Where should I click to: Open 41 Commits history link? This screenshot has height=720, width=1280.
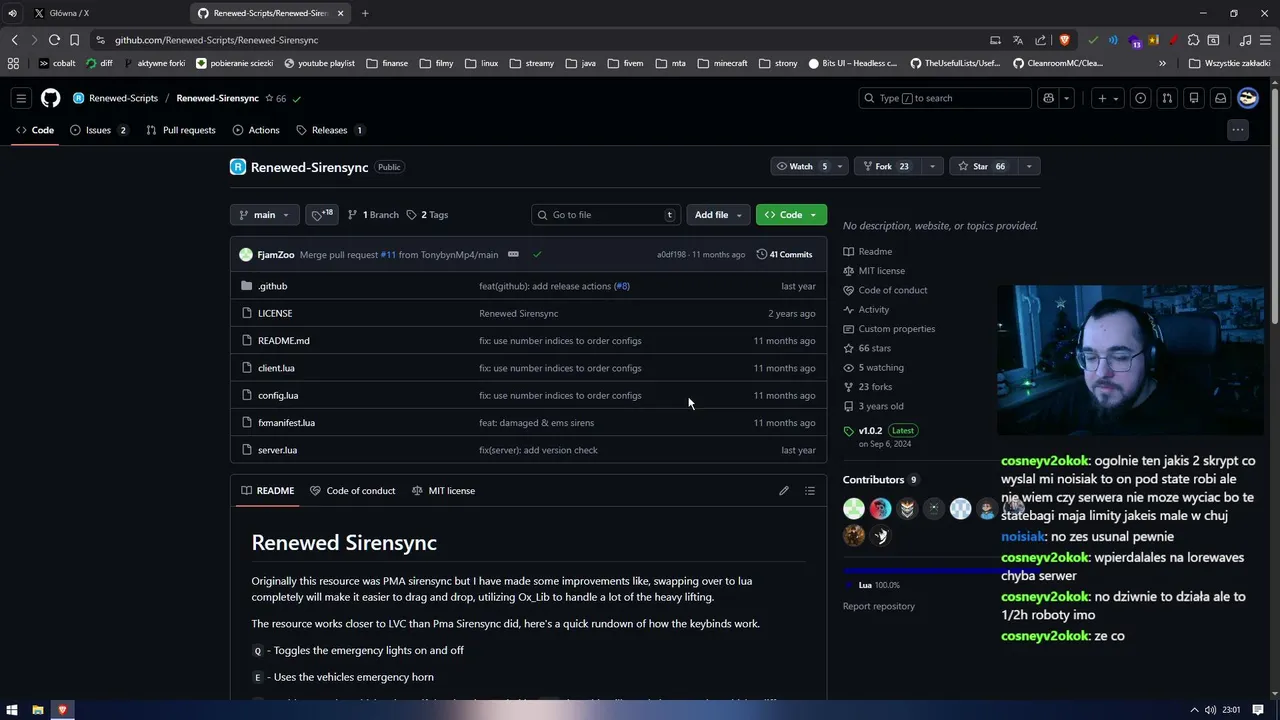(785, 254)
